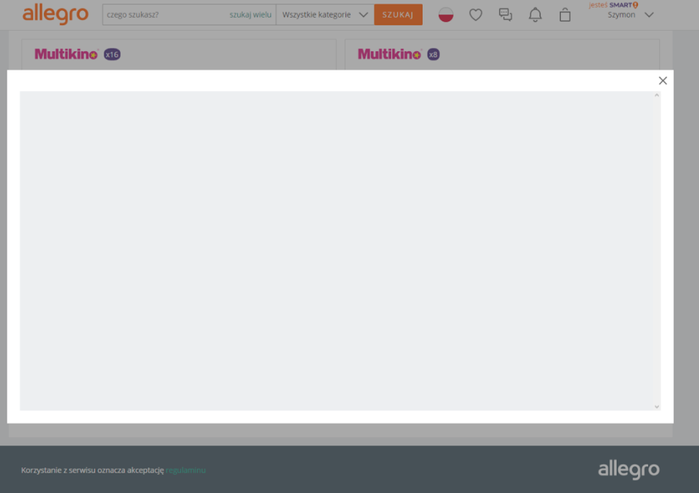Open the messages chat icon

coord(505,15)
